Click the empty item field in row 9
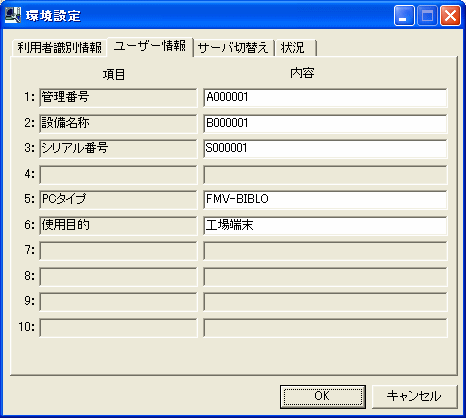Image resolution: width=466 pixels, height=418 pixels. click(118, 302)
